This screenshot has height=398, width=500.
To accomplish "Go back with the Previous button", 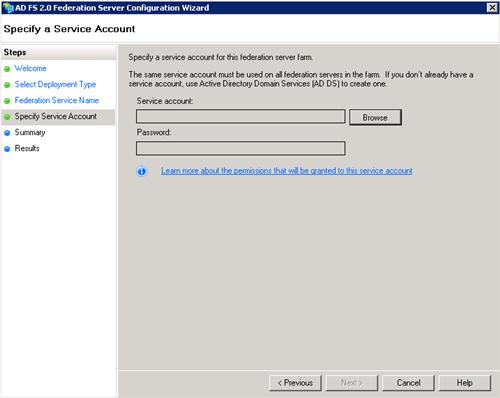I will 295,383.
